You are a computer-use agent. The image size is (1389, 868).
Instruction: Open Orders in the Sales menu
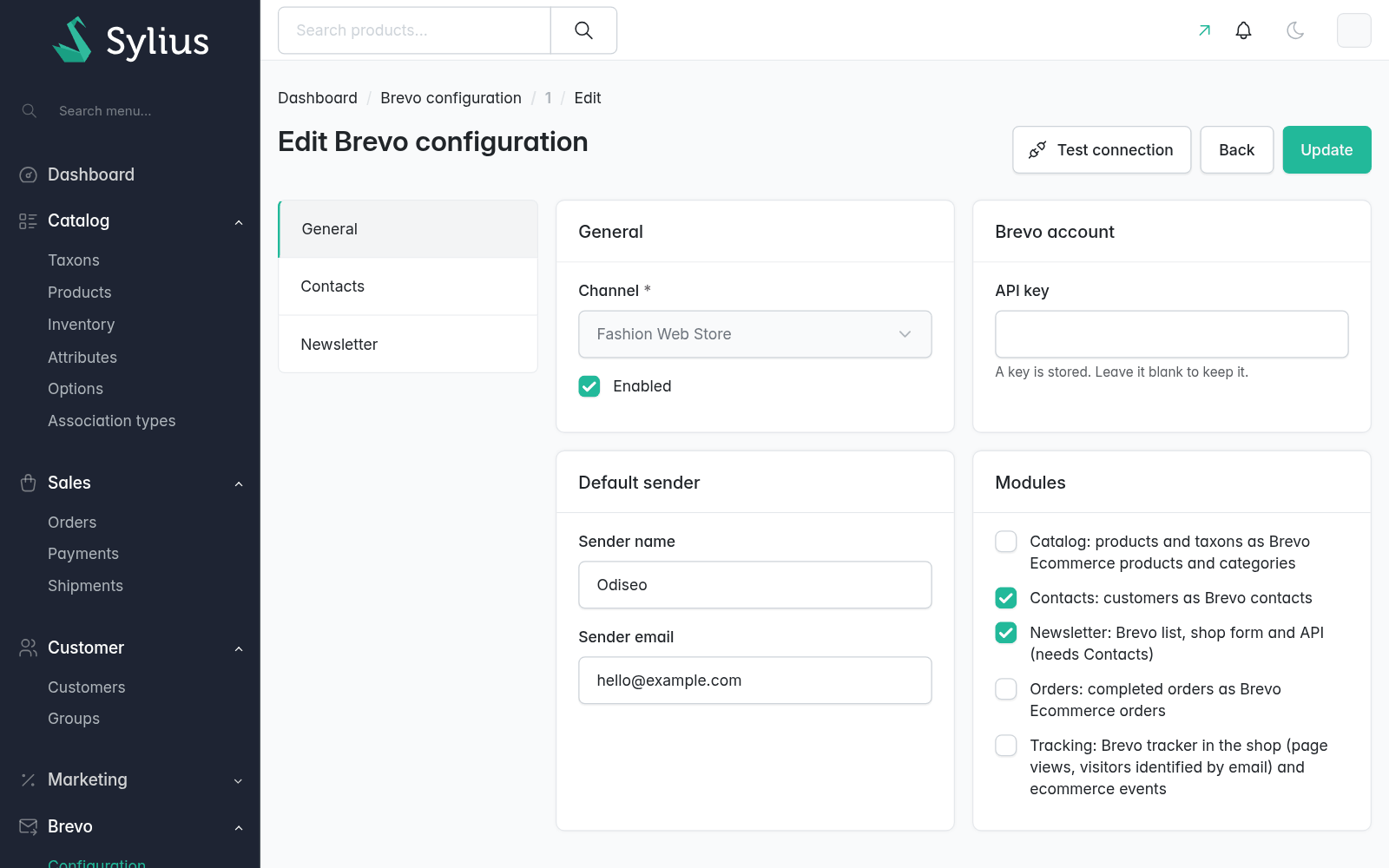(72, 523)
